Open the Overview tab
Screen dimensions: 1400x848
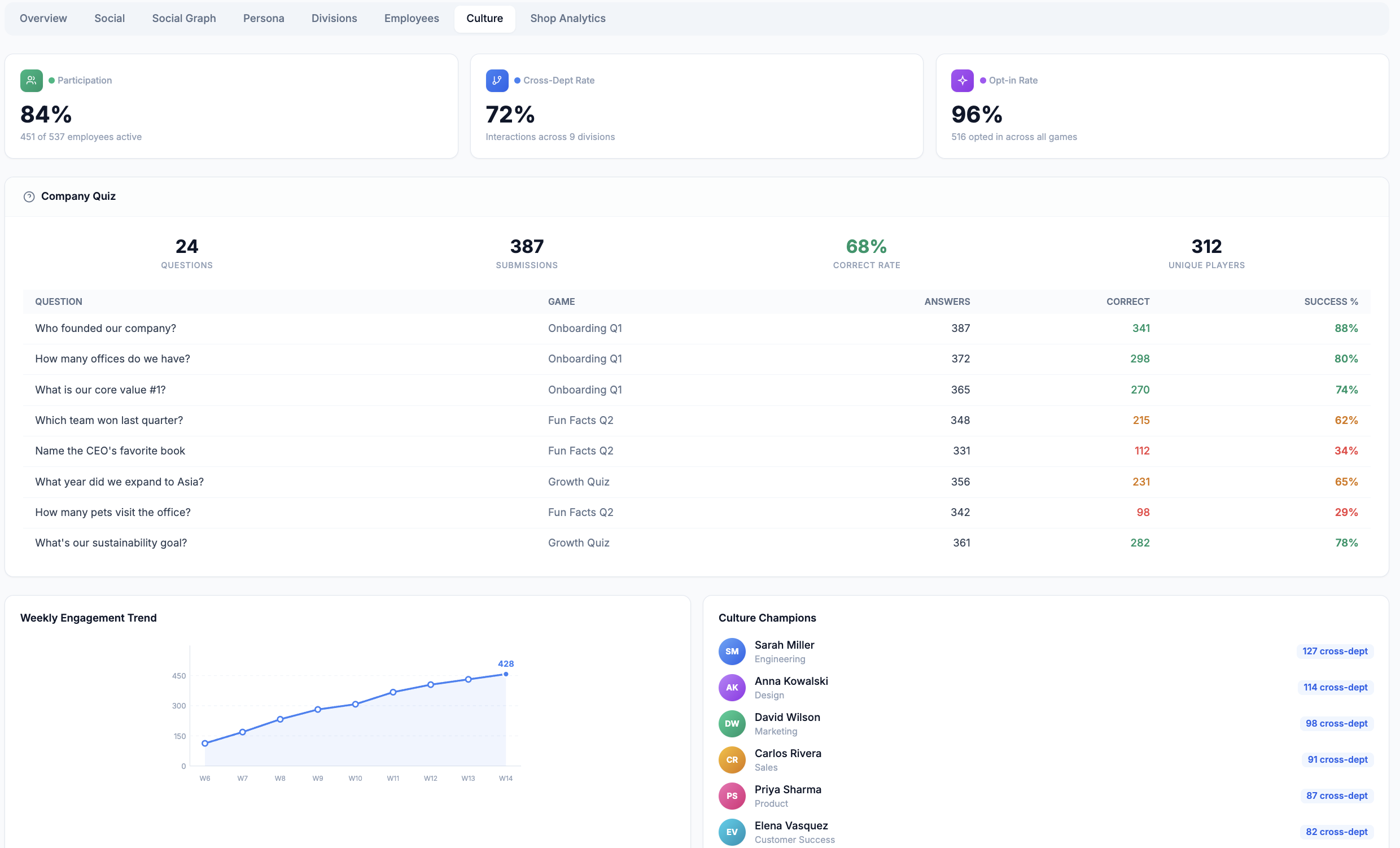43,18
